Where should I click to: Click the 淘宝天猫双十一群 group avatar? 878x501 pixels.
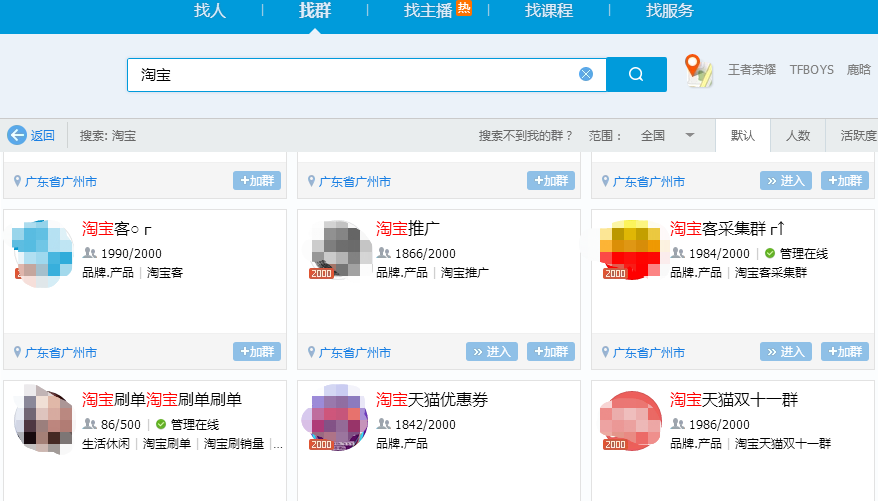[631, 421]
